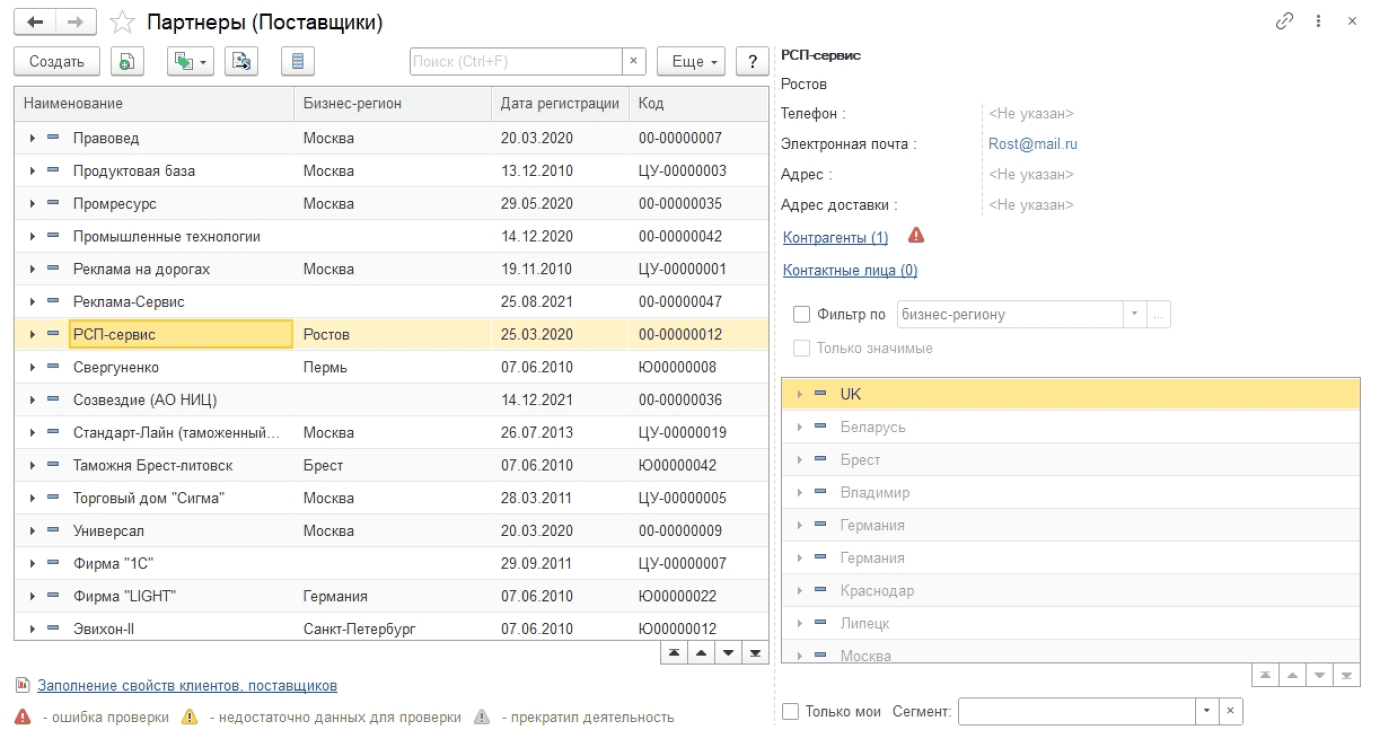The image size is (1380, 738).
Task: Add page to favorites with star icon
Action: point(122,21)
